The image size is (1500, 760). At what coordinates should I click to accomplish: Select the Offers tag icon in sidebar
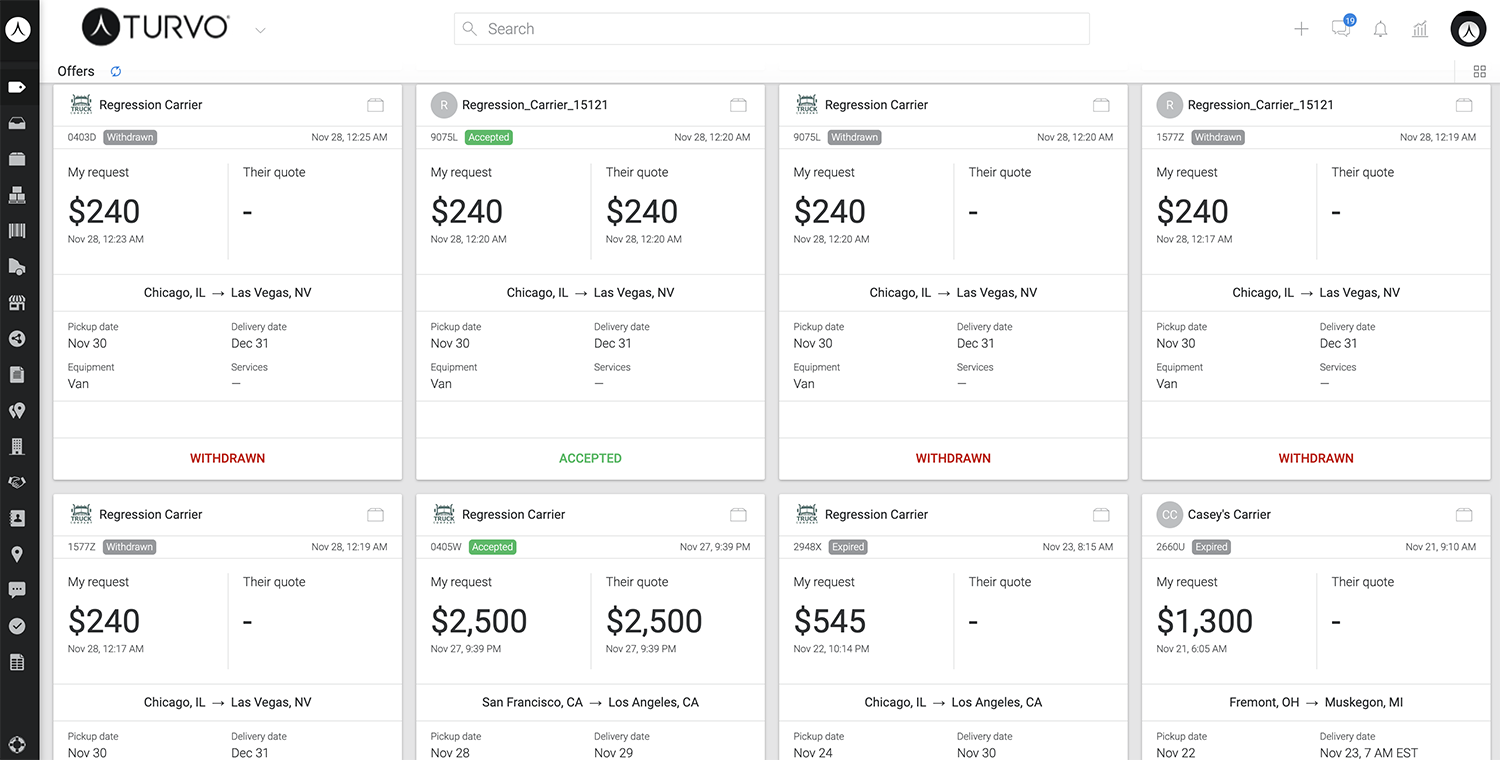(17, 87)
